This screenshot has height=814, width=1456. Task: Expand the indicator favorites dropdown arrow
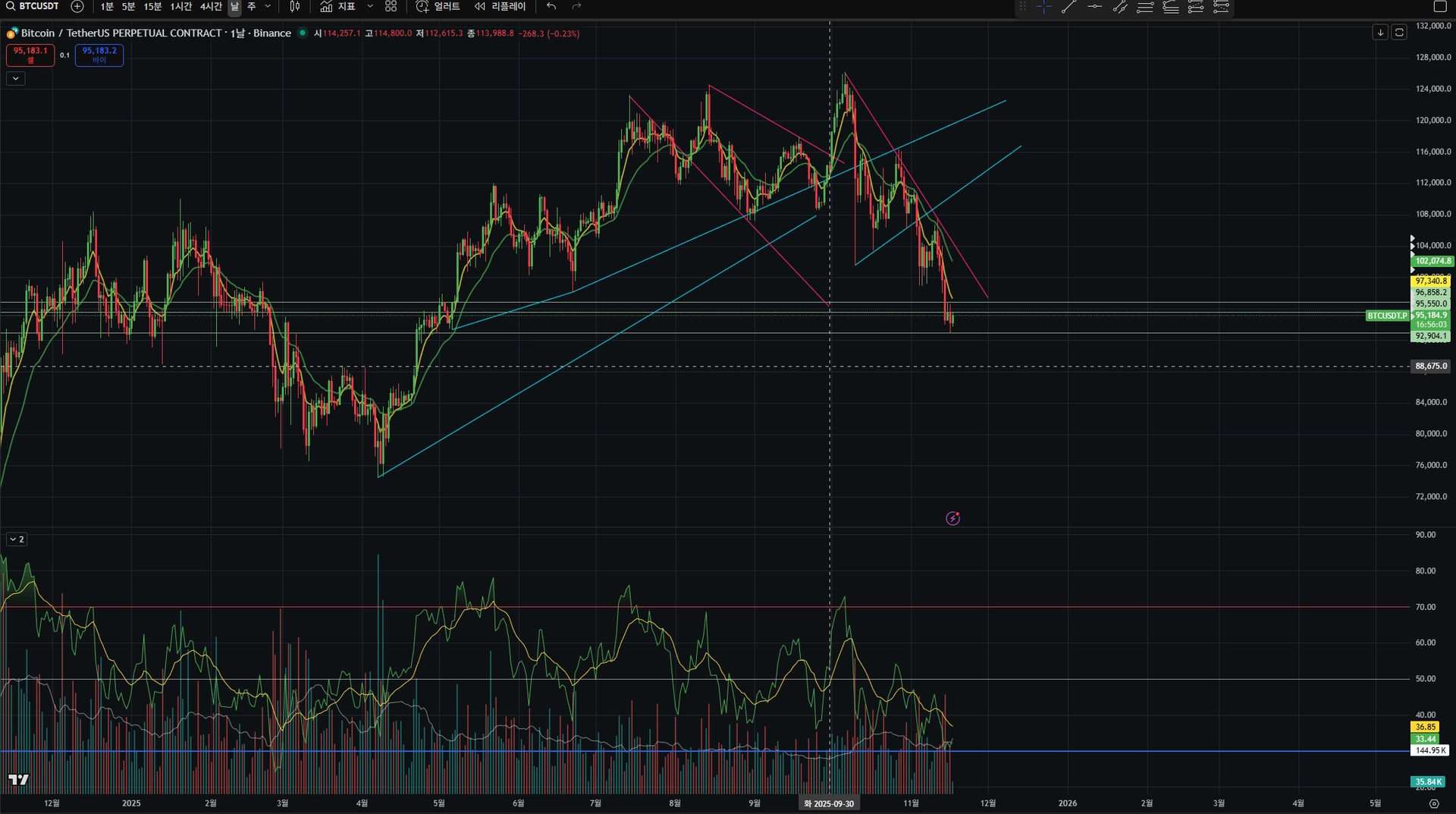point(370,6)
